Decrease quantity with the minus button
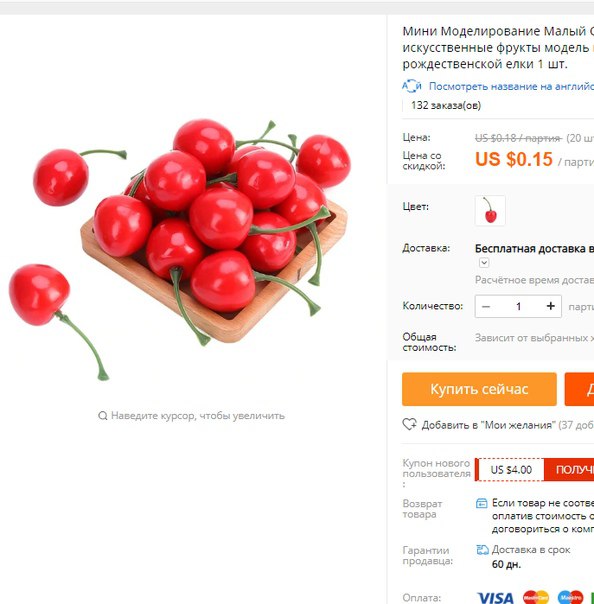This screenshot has width=594, height=604. click(486, 306)
